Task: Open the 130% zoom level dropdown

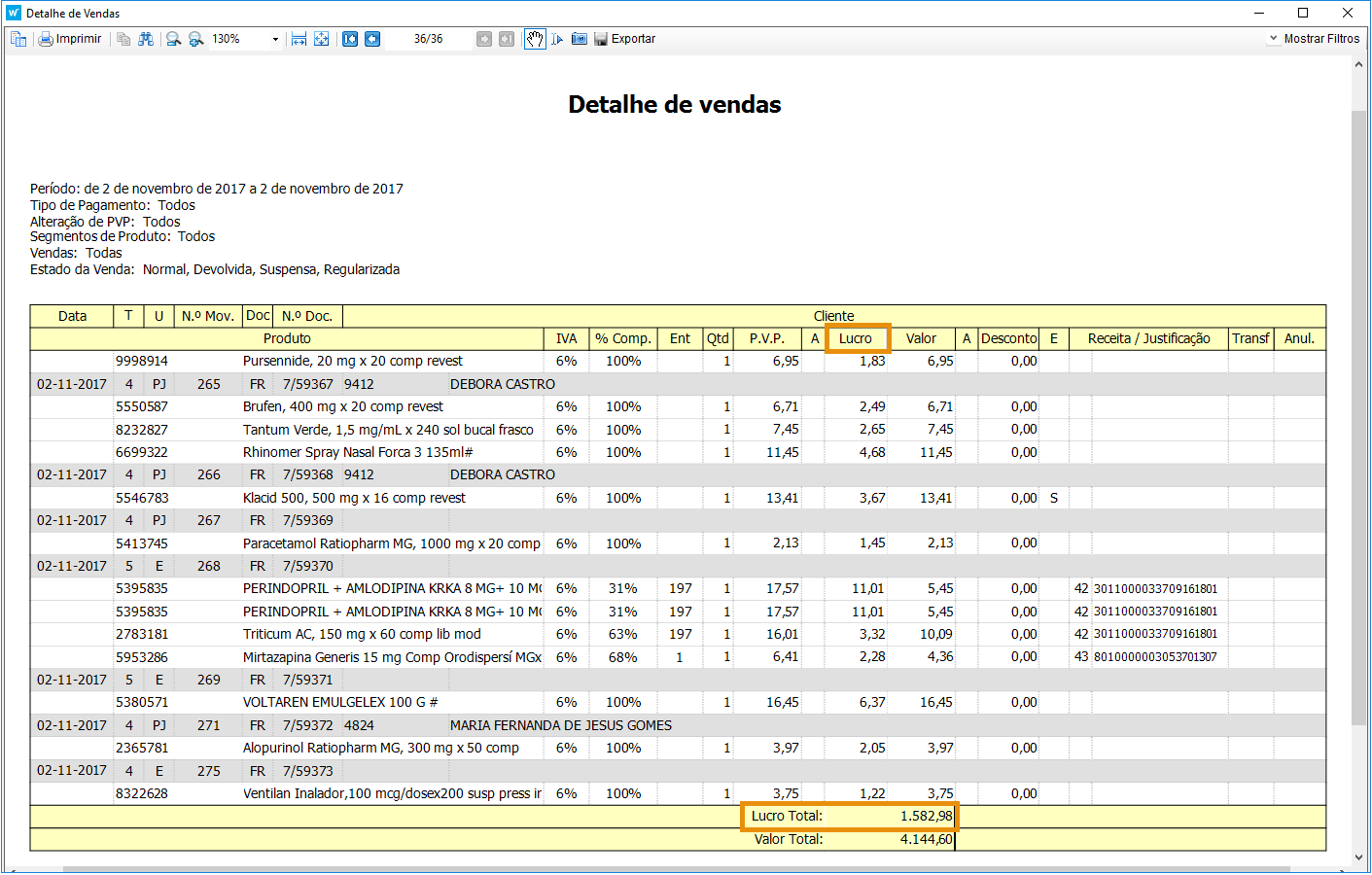Action: 275,39
